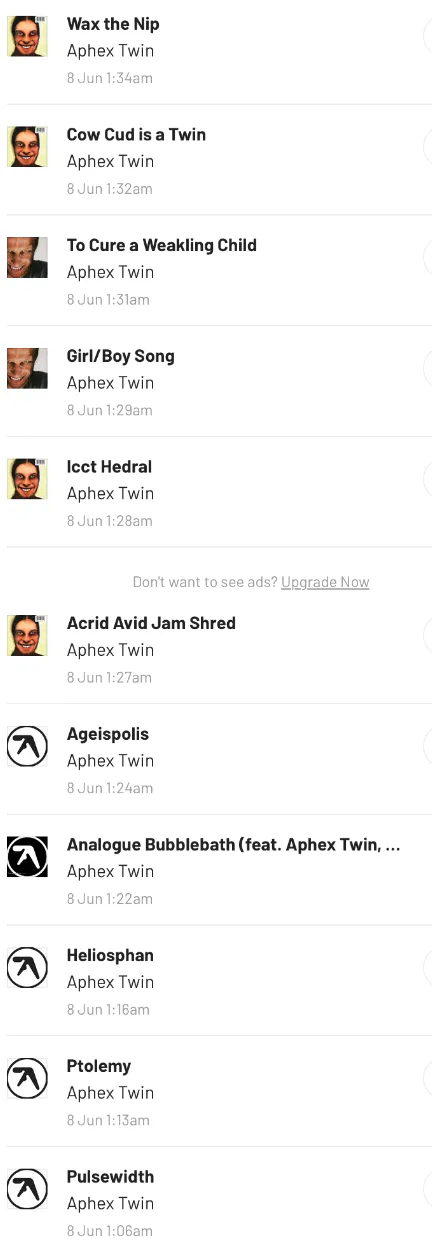432x1240 pixels.
Task: Open the Upgrade Now link
Action: coord(325,582)
